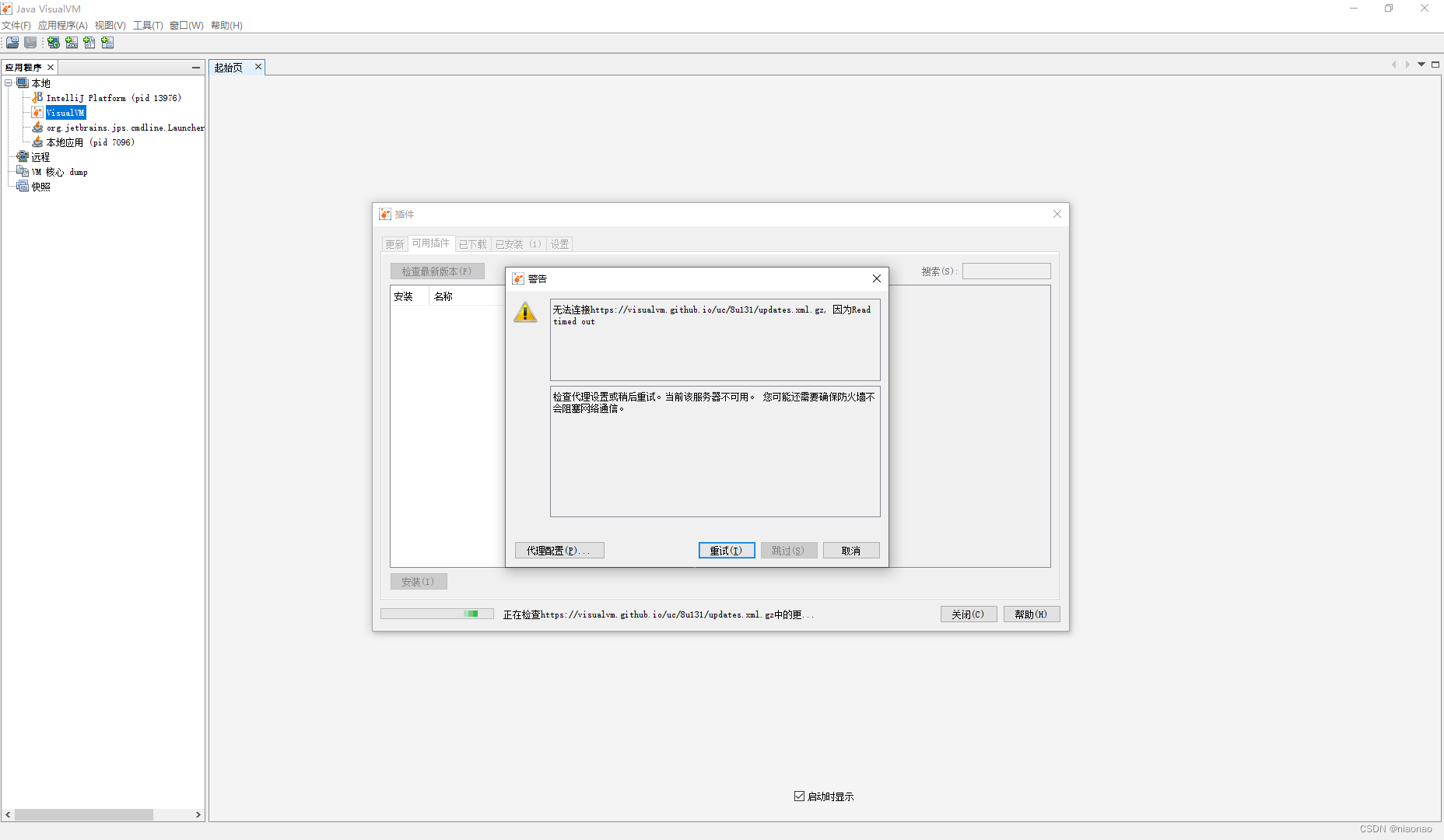This screenshot has height=840, width=1444.
Task: Click the 取消 cancel button
Action: (851, 551)
